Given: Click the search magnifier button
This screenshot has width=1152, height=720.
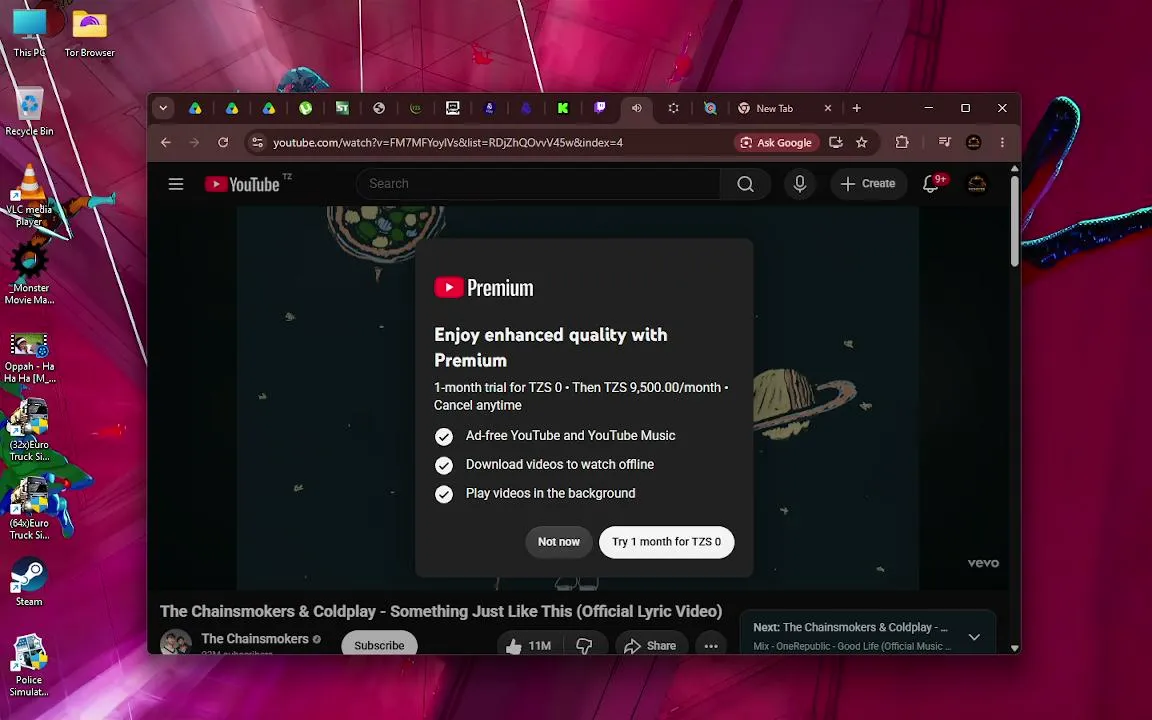Looking at the screenshot, I should 745,184.
